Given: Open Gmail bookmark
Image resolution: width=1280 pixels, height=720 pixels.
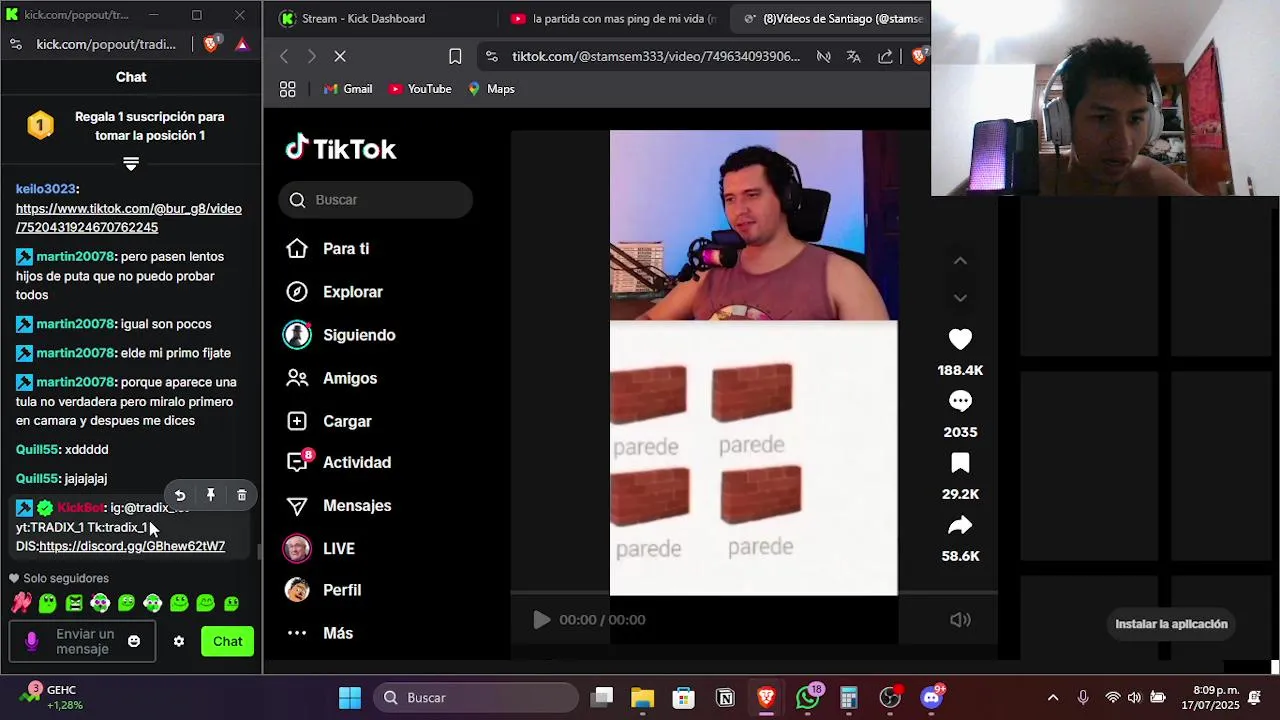Looking at the screenshot, I should click(348, 89).
